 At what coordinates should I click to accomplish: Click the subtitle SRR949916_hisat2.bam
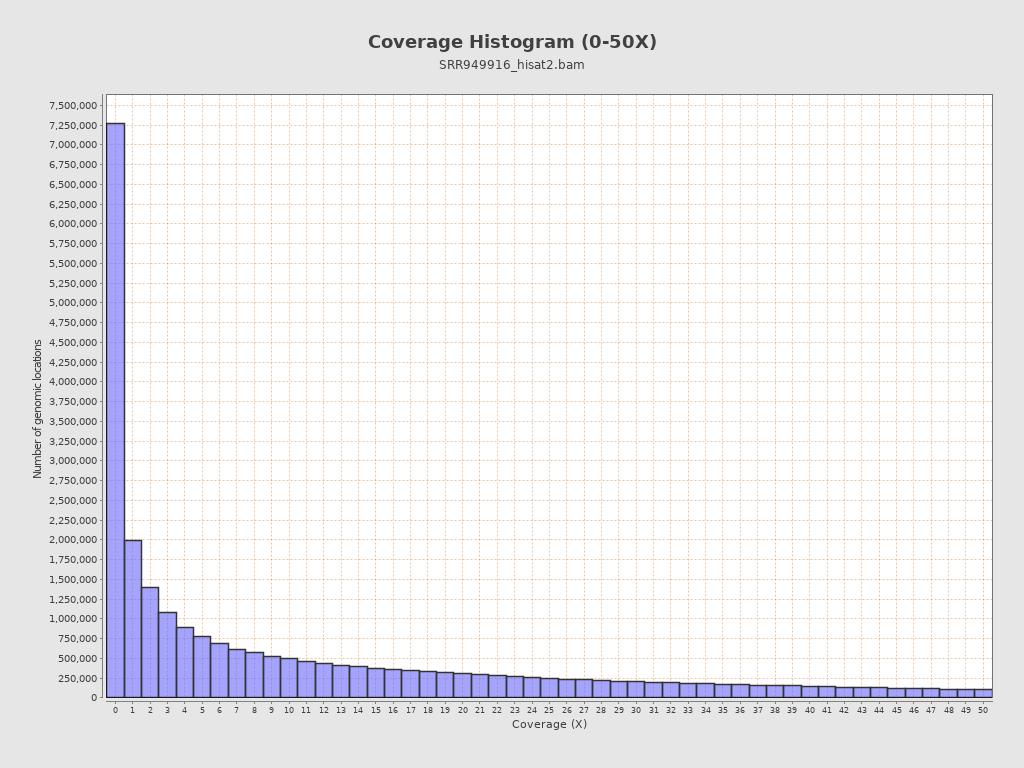coord(512,65)
